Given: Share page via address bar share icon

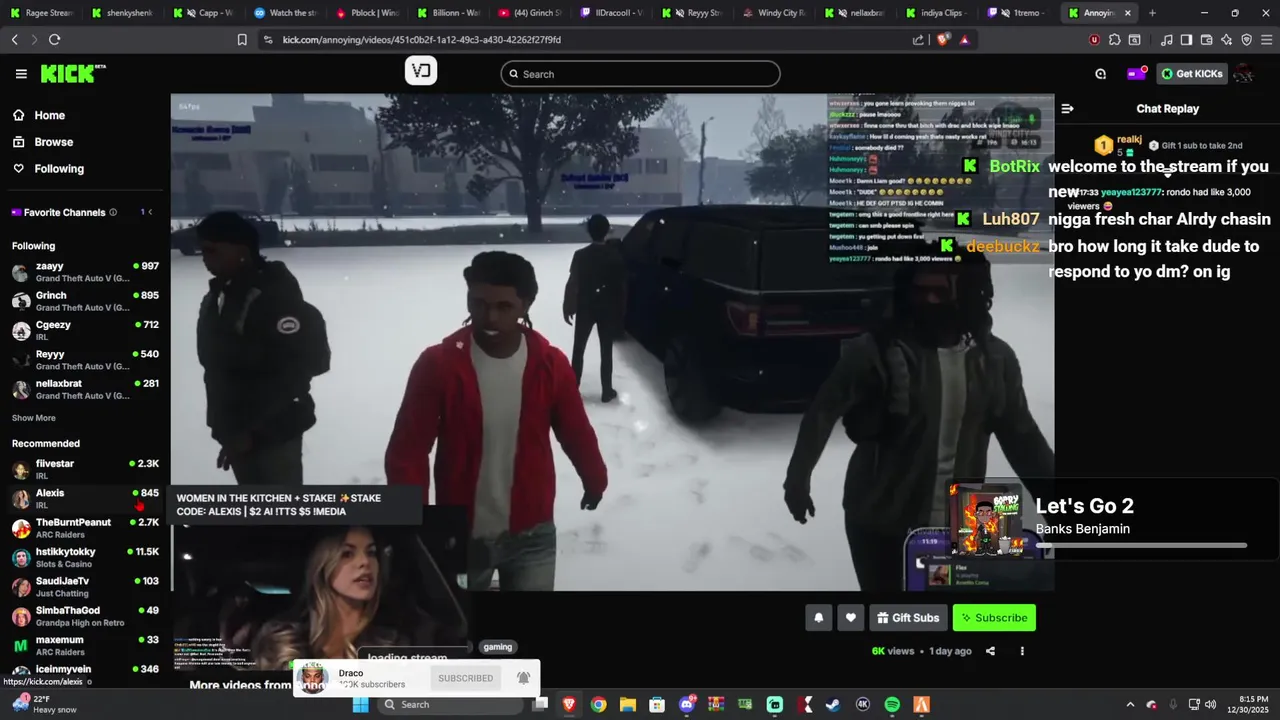Looking at the screenshot, I should click(x=918, y=40).
